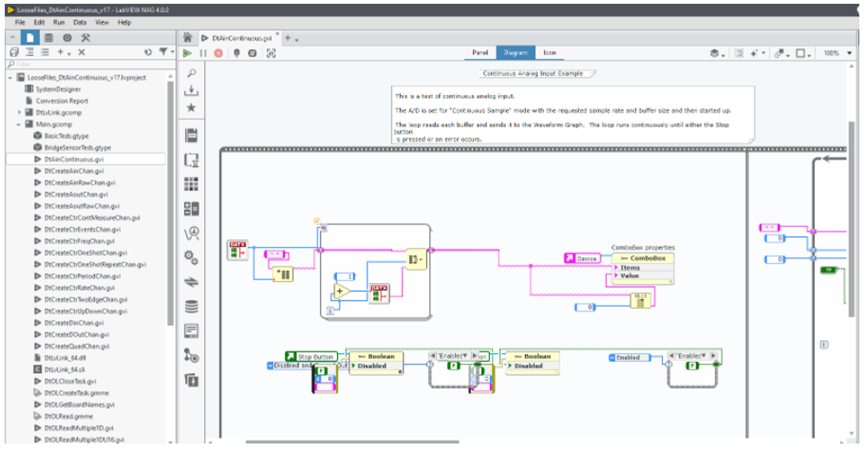
Task: Open the favorites star palette
Action: (191, 107)
